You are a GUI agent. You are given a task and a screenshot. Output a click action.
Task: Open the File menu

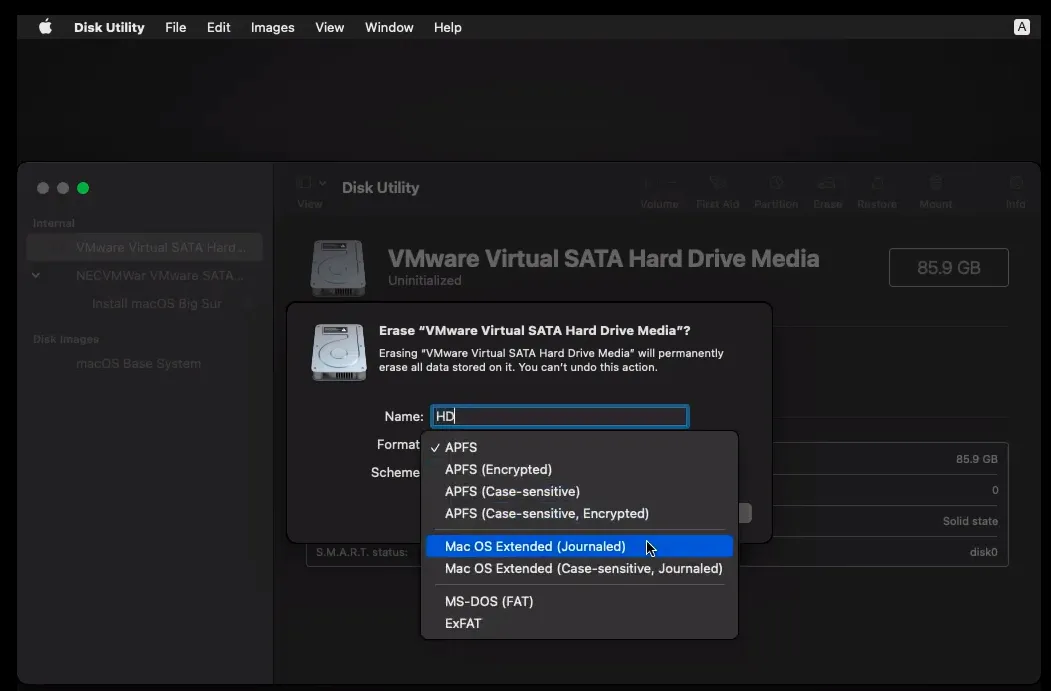[x=176, y=27]
